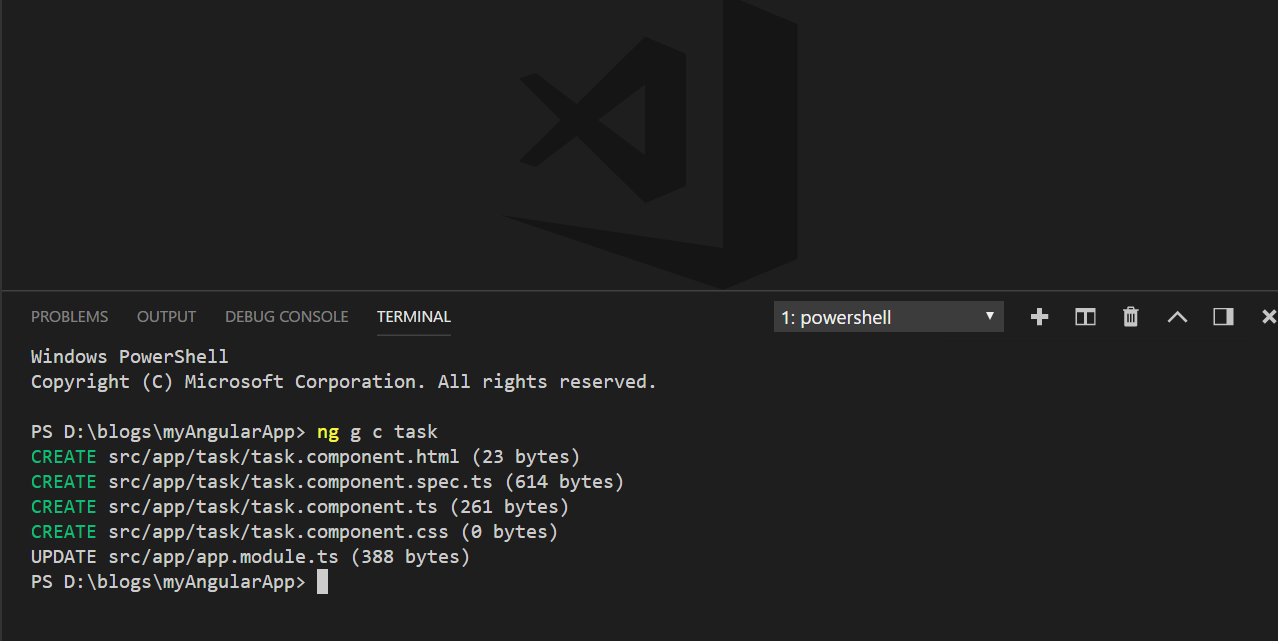Open the '1: powershell' terminal selector dropdown

888,317
